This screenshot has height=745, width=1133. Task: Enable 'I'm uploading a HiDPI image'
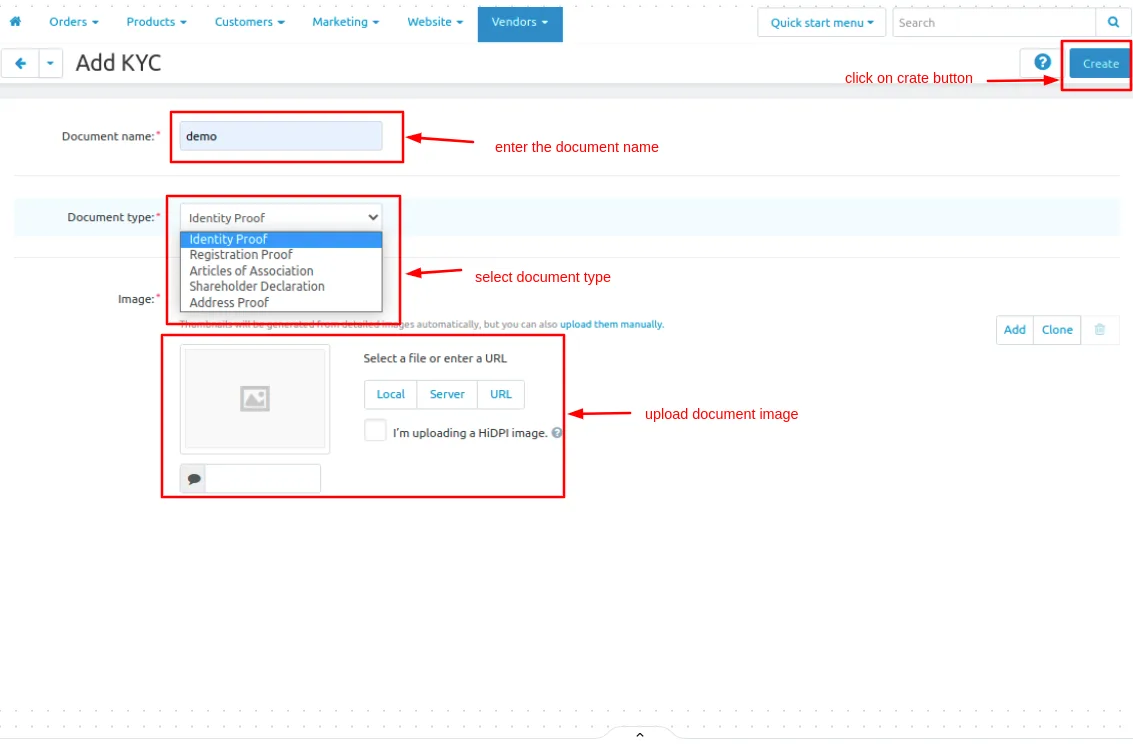375,430
